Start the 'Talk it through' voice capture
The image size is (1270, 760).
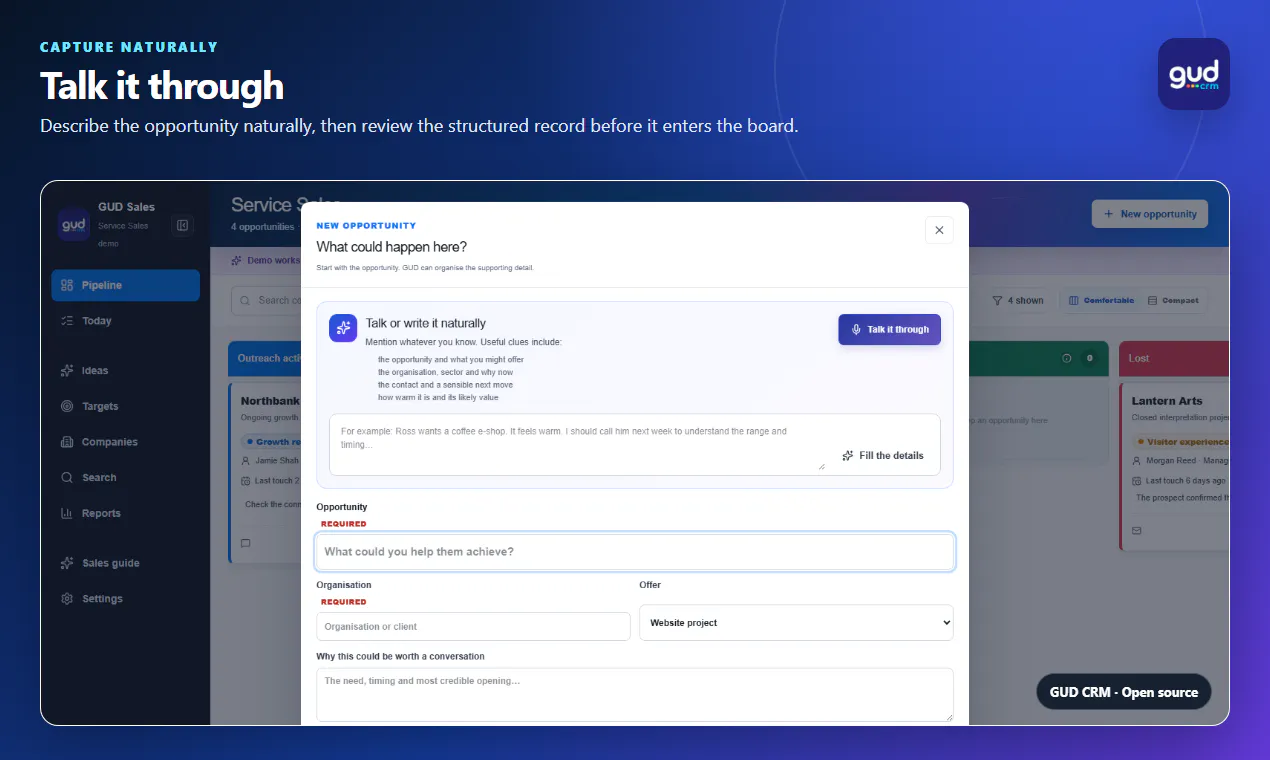(x=889, y=329)
